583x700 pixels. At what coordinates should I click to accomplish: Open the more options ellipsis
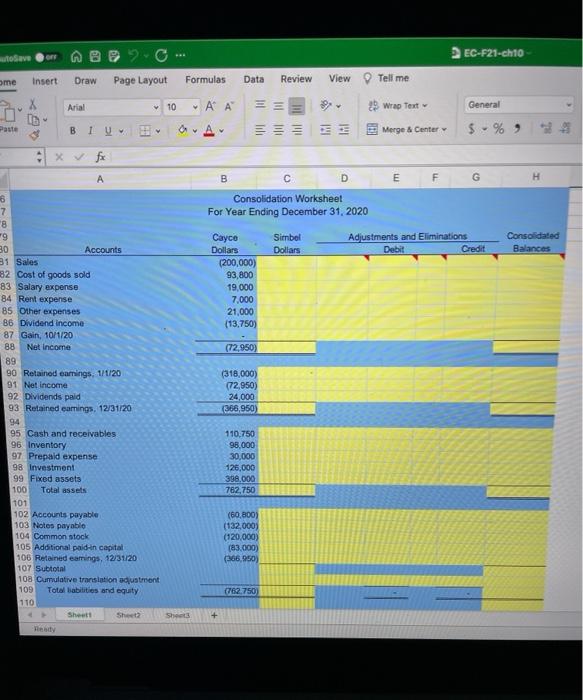(180, 55)
